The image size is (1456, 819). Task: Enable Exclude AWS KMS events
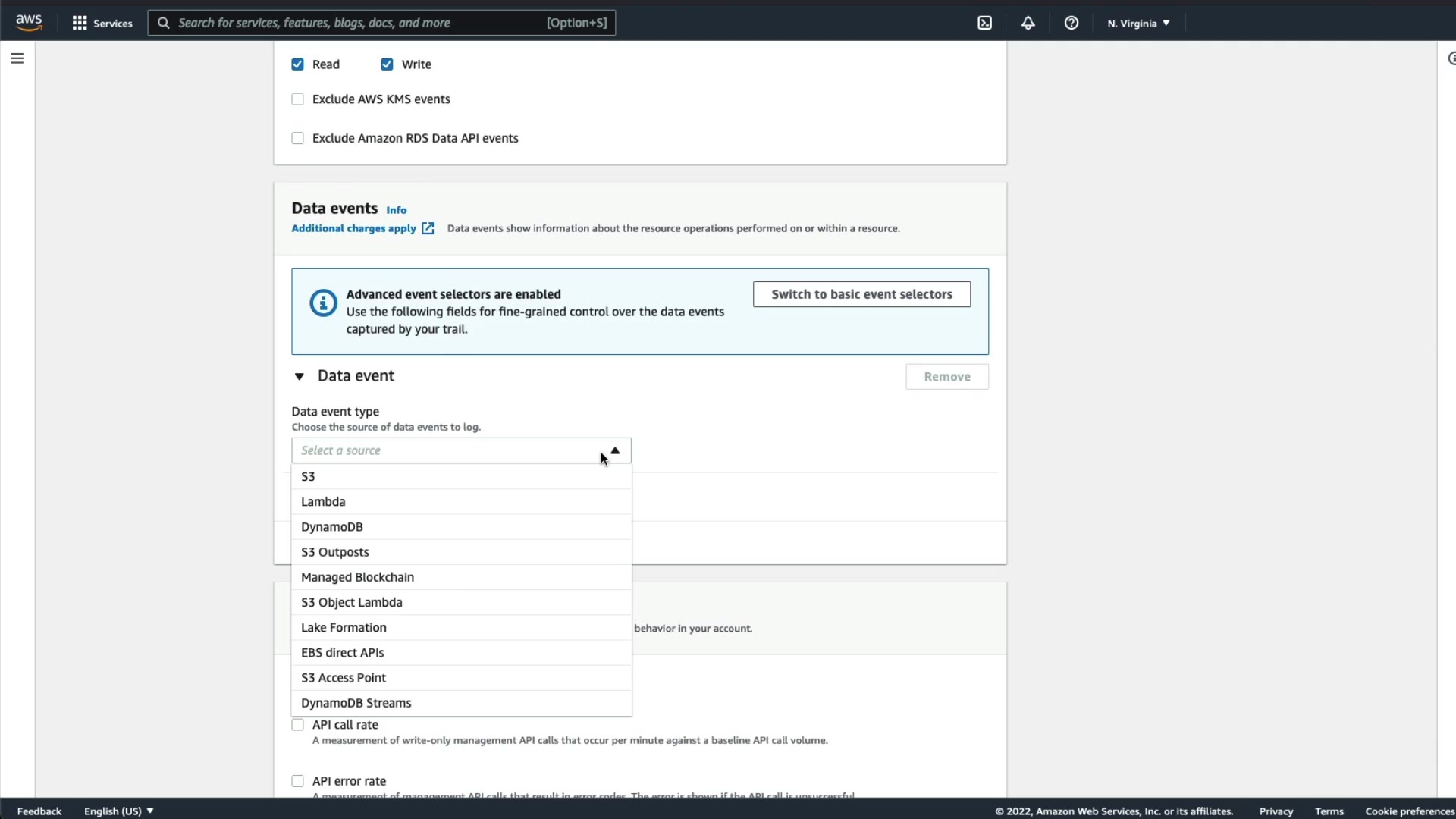(x=297, y=99)
